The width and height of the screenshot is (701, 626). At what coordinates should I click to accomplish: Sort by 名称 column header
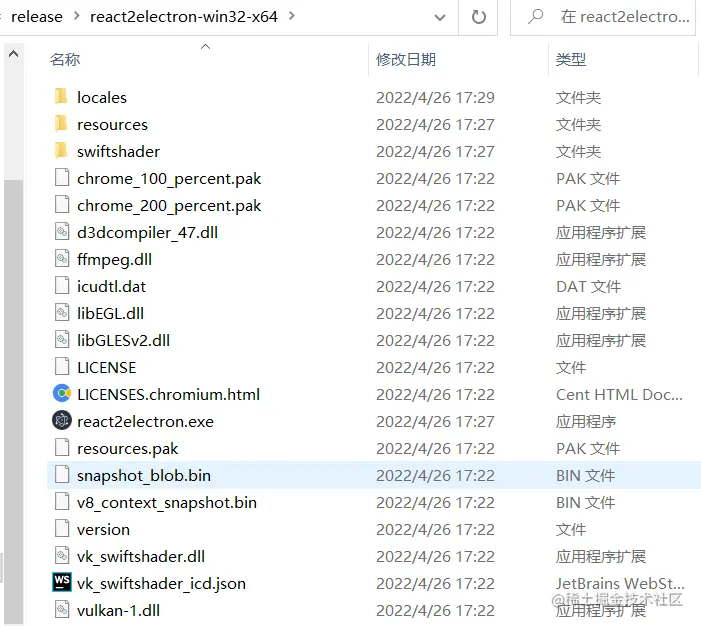click(x=65, y=59)
